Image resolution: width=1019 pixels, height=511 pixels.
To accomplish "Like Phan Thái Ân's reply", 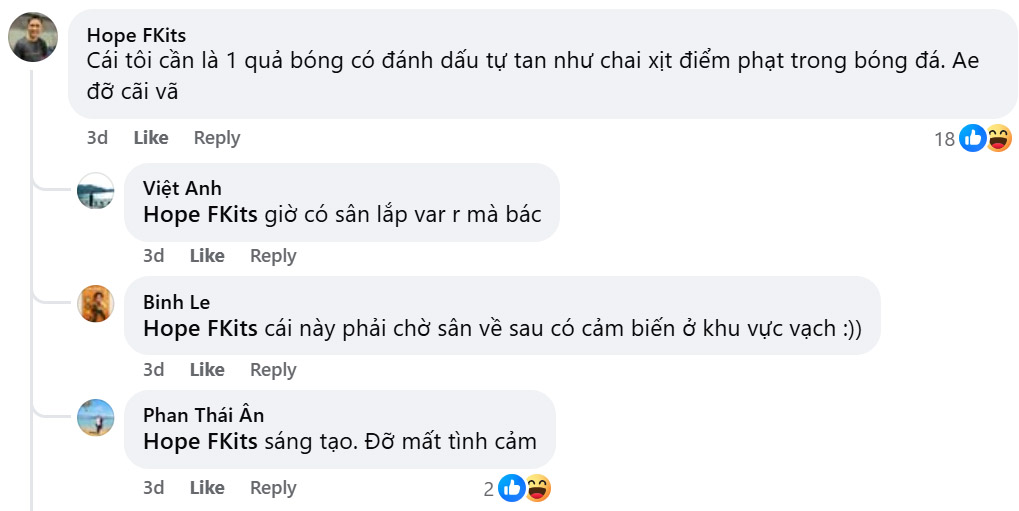I will coord(207,488).
